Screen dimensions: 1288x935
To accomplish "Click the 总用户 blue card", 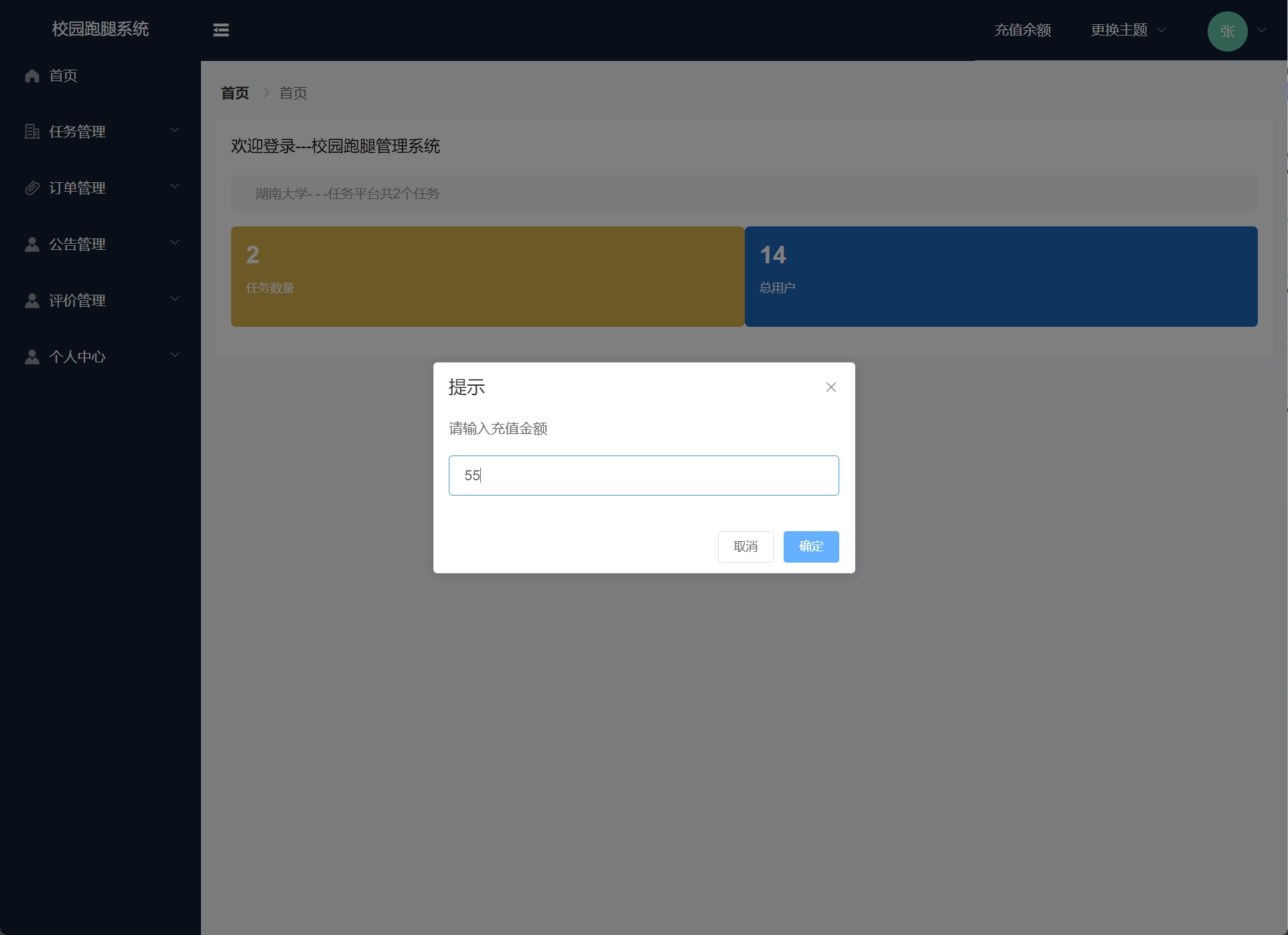I will 1001,277.
